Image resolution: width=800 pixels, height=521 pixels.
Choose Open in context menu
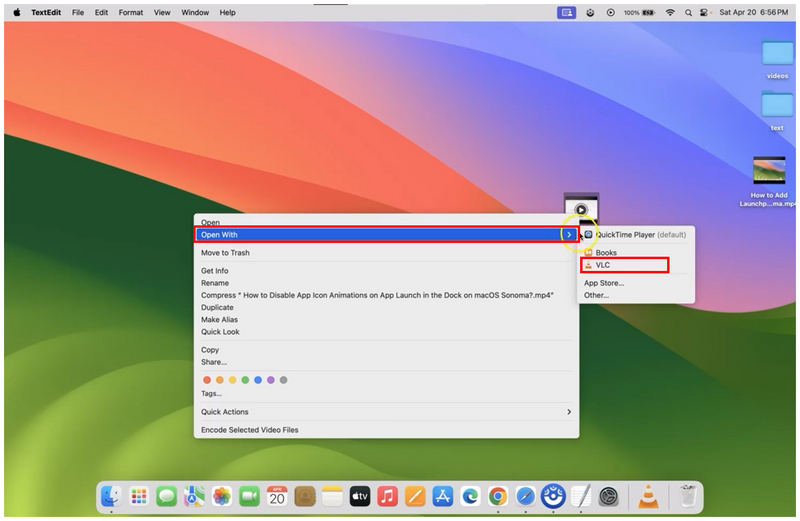pos(386,222)
